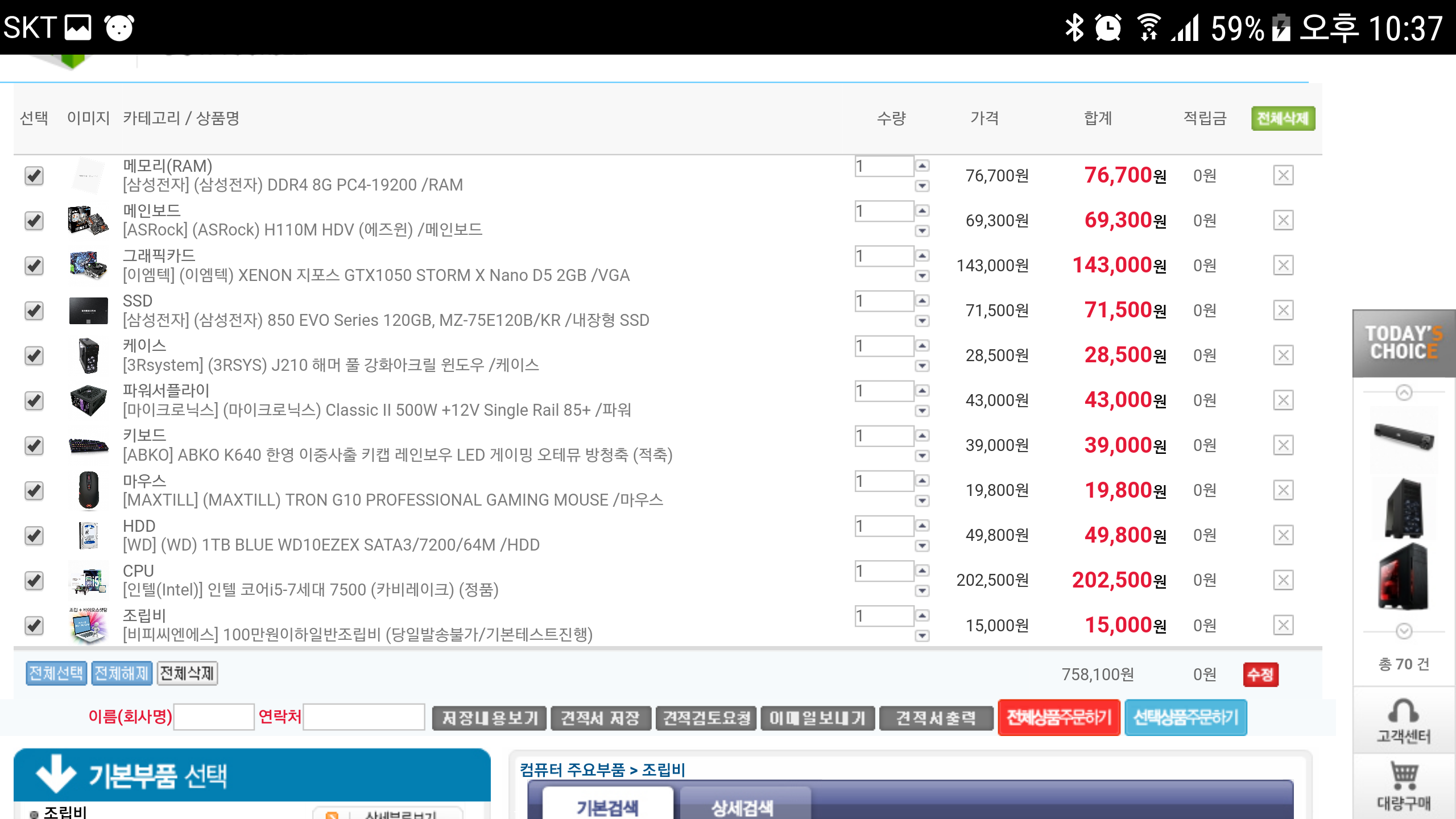This screenshot has height=819, width=1456.
Task: Uncheck the 메모리(RAM) selection checkbox
Action: click(x=34, y=175)
